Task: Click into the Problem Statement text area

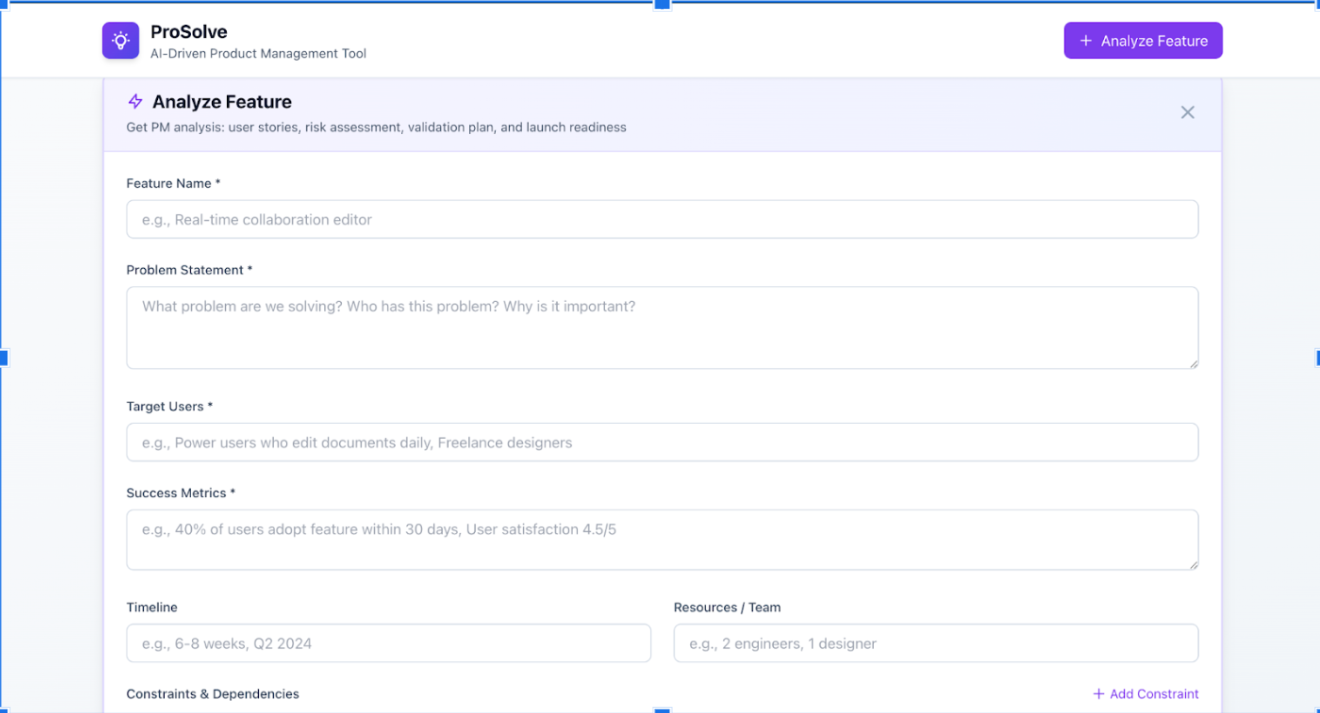Action: [662, 328]
